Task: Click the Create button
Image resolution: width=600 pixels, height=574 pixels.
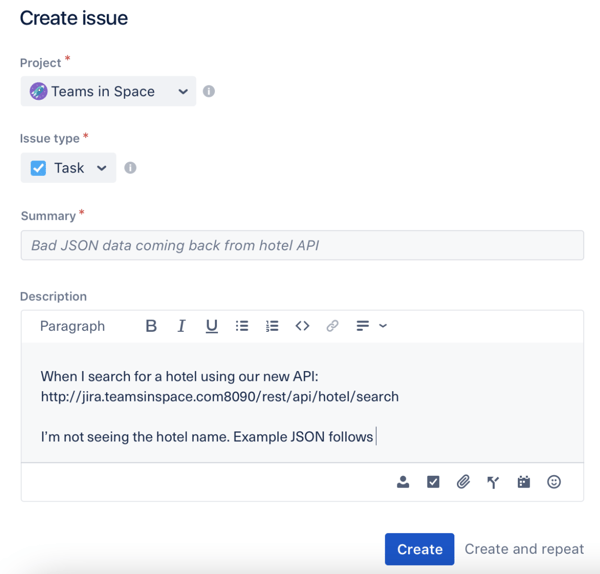Action: (x=419, y=549)
